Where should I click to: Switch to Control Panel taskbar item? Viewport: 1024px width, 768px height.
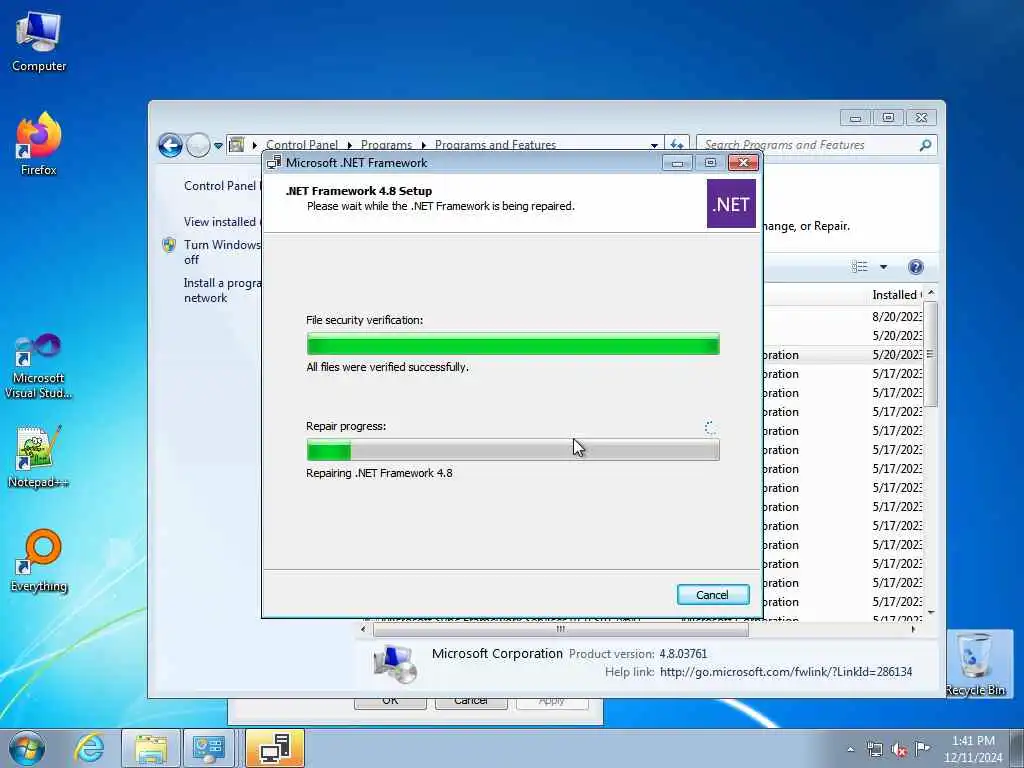click(x=208, y=748)
